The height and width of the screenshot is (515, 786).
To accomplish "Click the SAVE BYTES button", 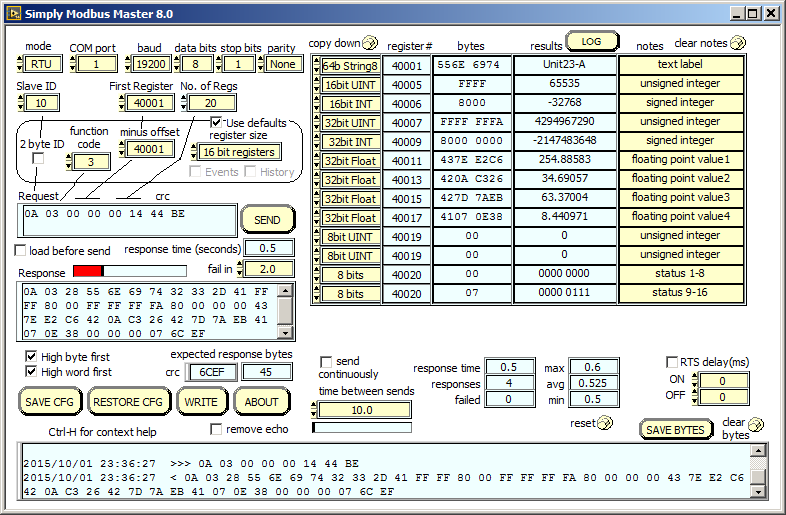I will (x=675, y=430).
